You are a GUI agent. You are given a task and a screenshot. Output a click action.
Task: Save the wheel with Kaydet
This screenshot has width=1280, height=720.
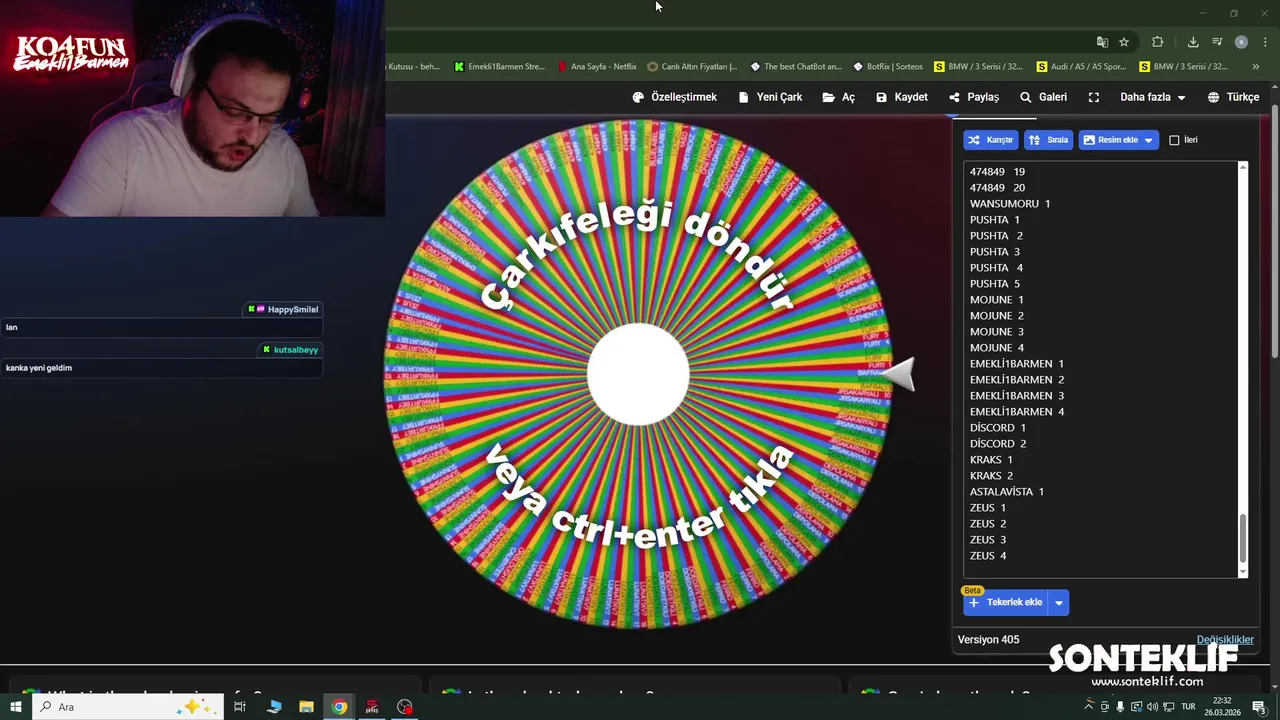[902, 97]
